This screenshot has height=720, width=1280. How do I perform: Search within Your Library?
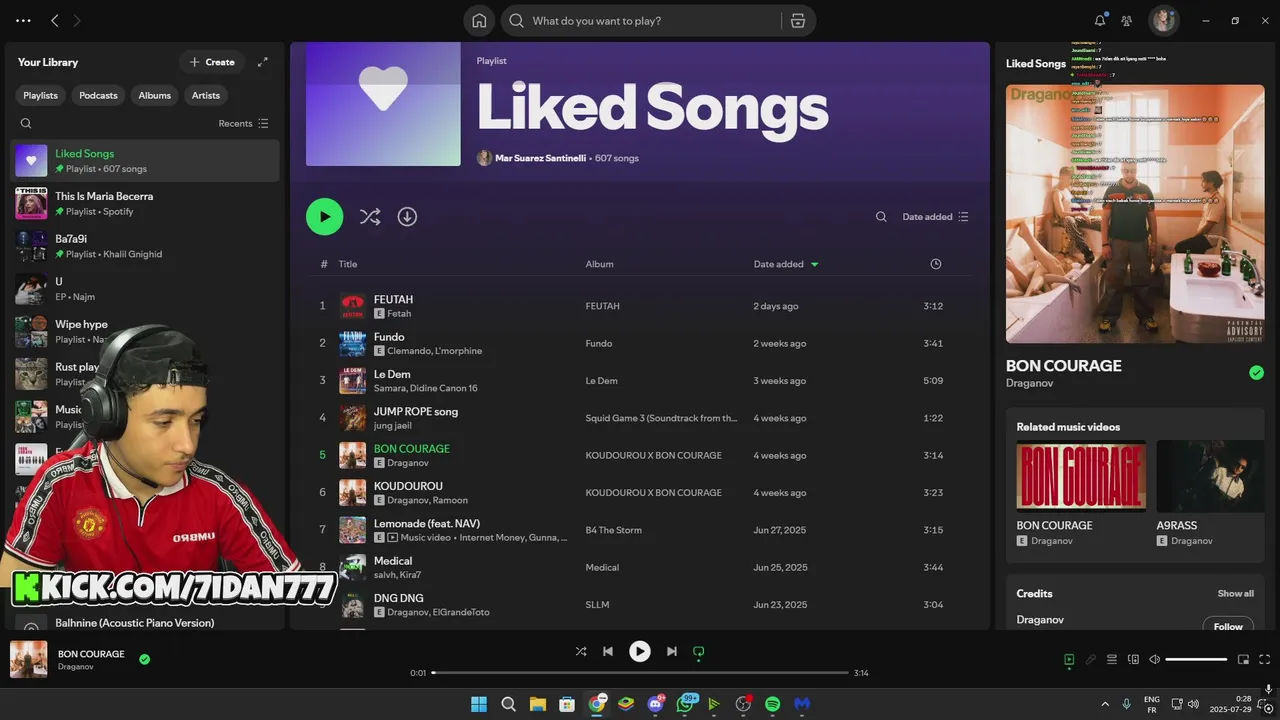26,123
